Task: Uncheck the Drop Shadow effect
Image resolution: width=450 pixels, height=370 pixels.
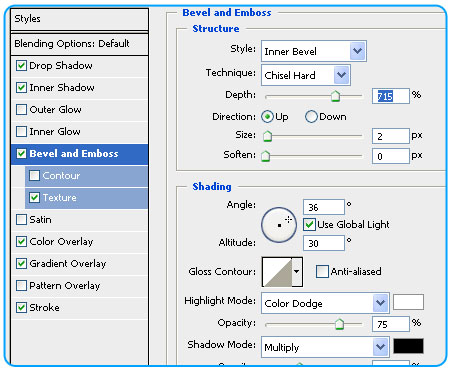Action: (x=21, y=66)
